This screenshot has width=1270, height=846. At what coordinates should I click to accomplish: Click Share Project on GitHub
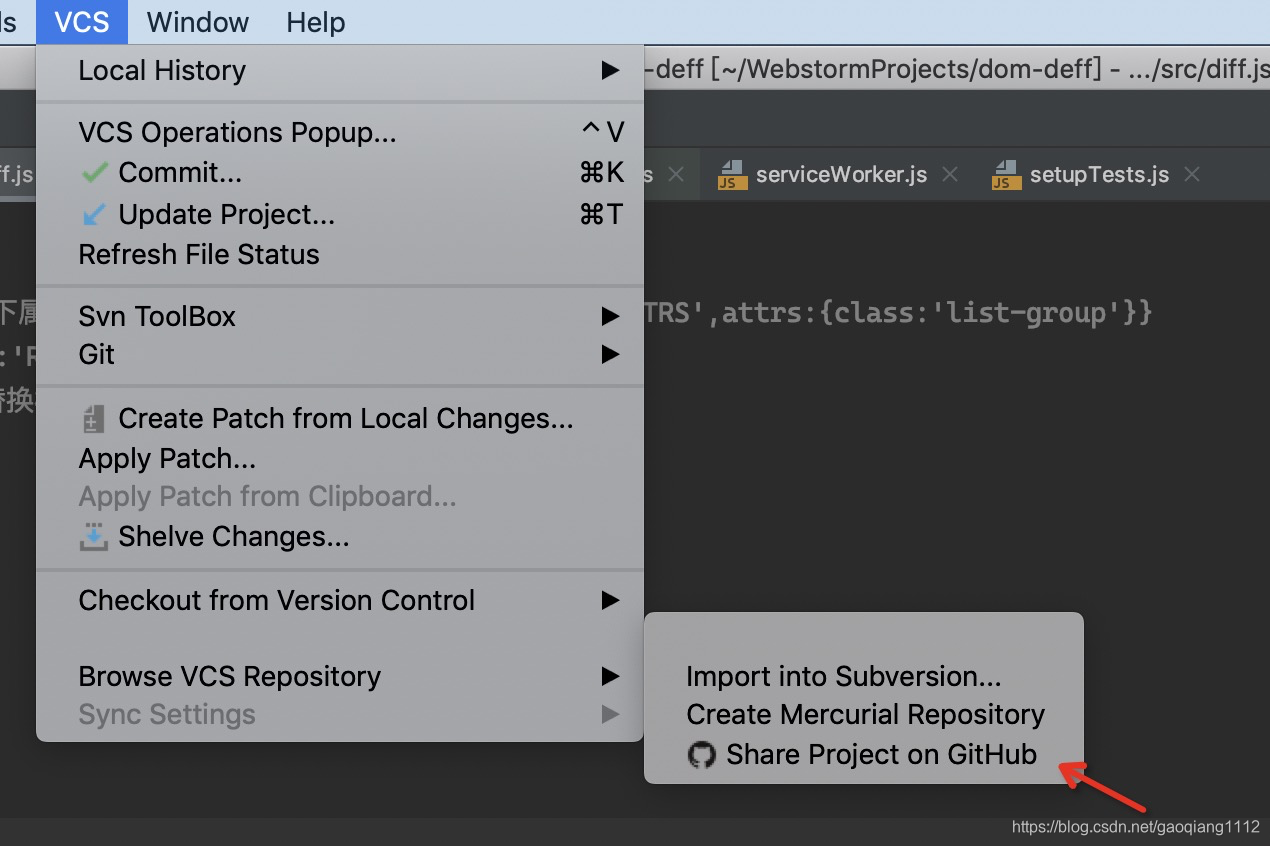tap(864, 754)
